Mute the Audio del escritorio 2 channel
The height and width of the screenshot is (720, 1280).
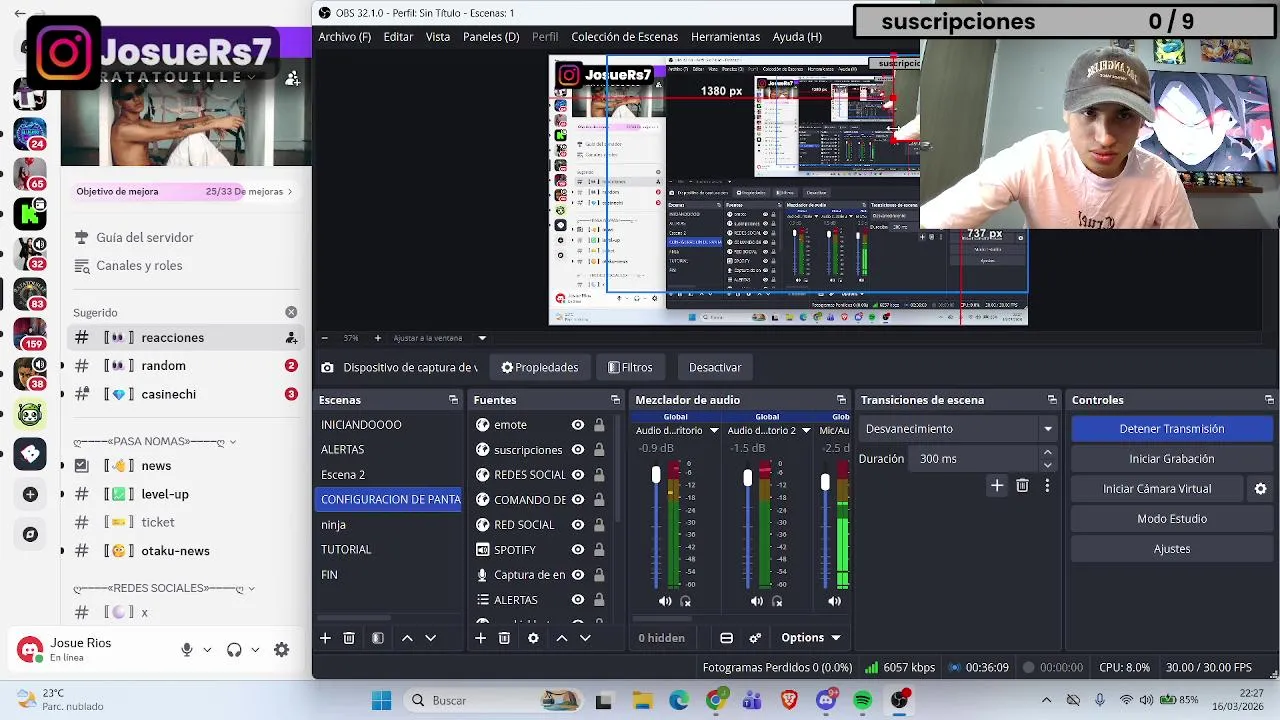[757, 601]
